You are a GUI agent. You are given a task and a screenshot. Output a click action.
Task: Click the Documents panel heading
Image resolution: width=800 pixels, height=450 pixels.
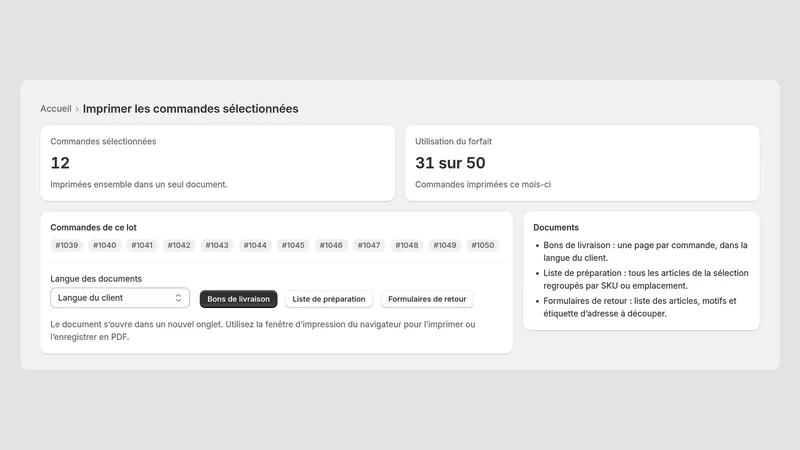[x=556, y=228]
